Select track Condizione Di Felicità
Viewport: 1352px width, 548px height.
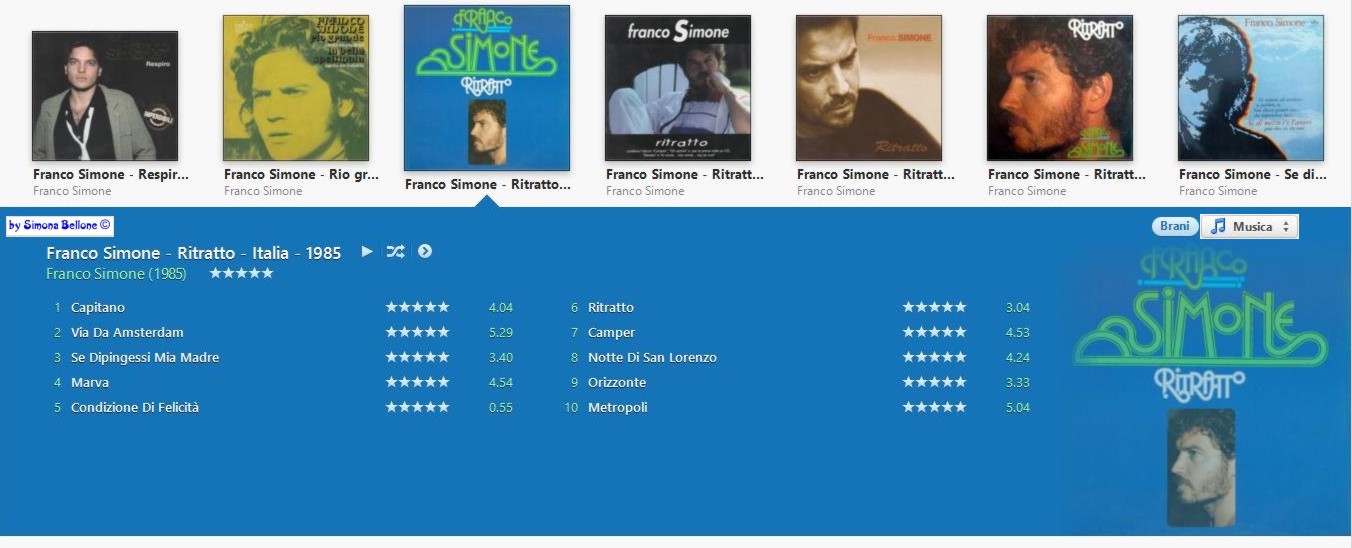coord(135,407)
